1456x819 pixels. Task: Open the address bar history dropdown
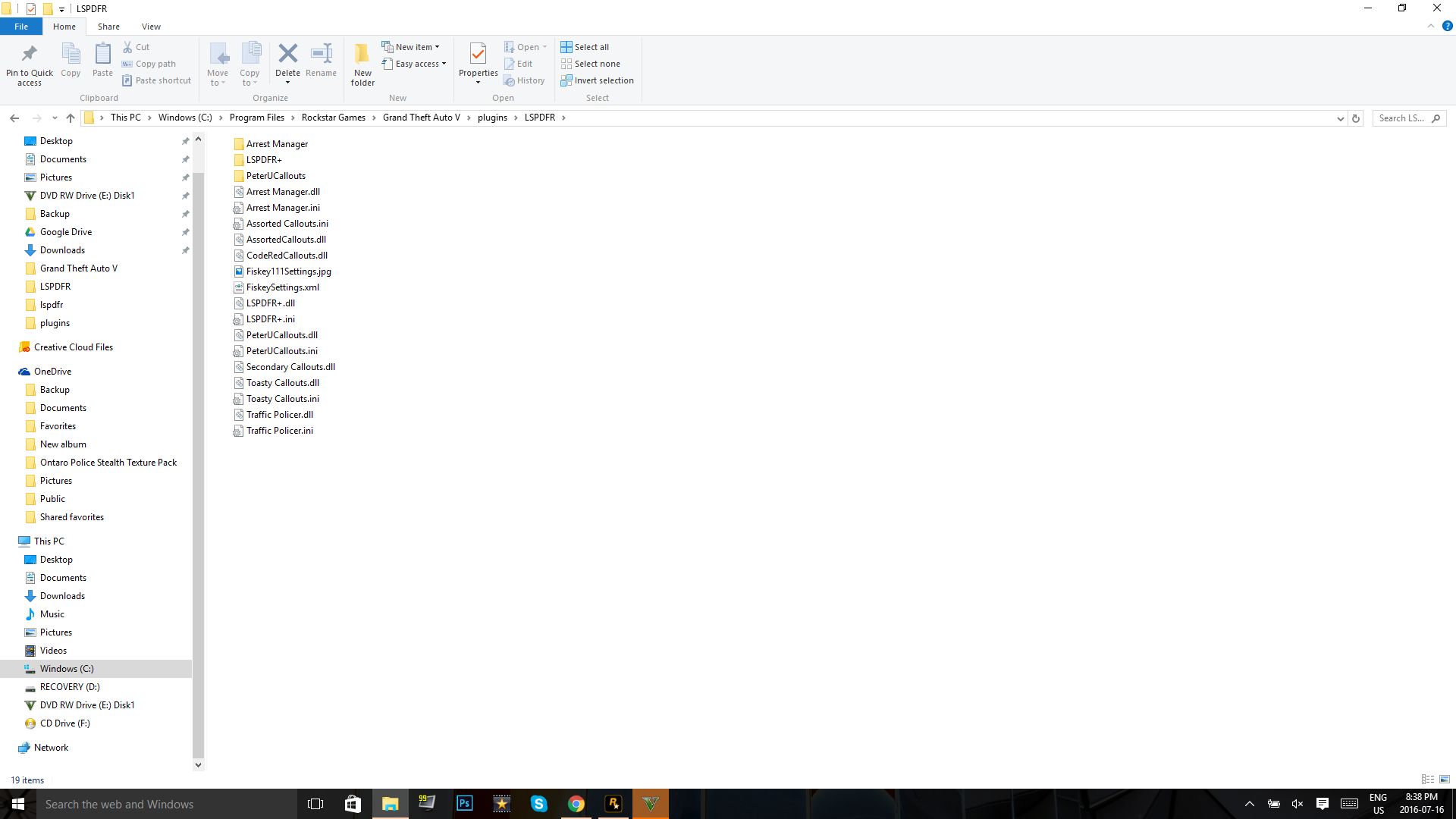pyautogui.click(x=1340, y=118)
